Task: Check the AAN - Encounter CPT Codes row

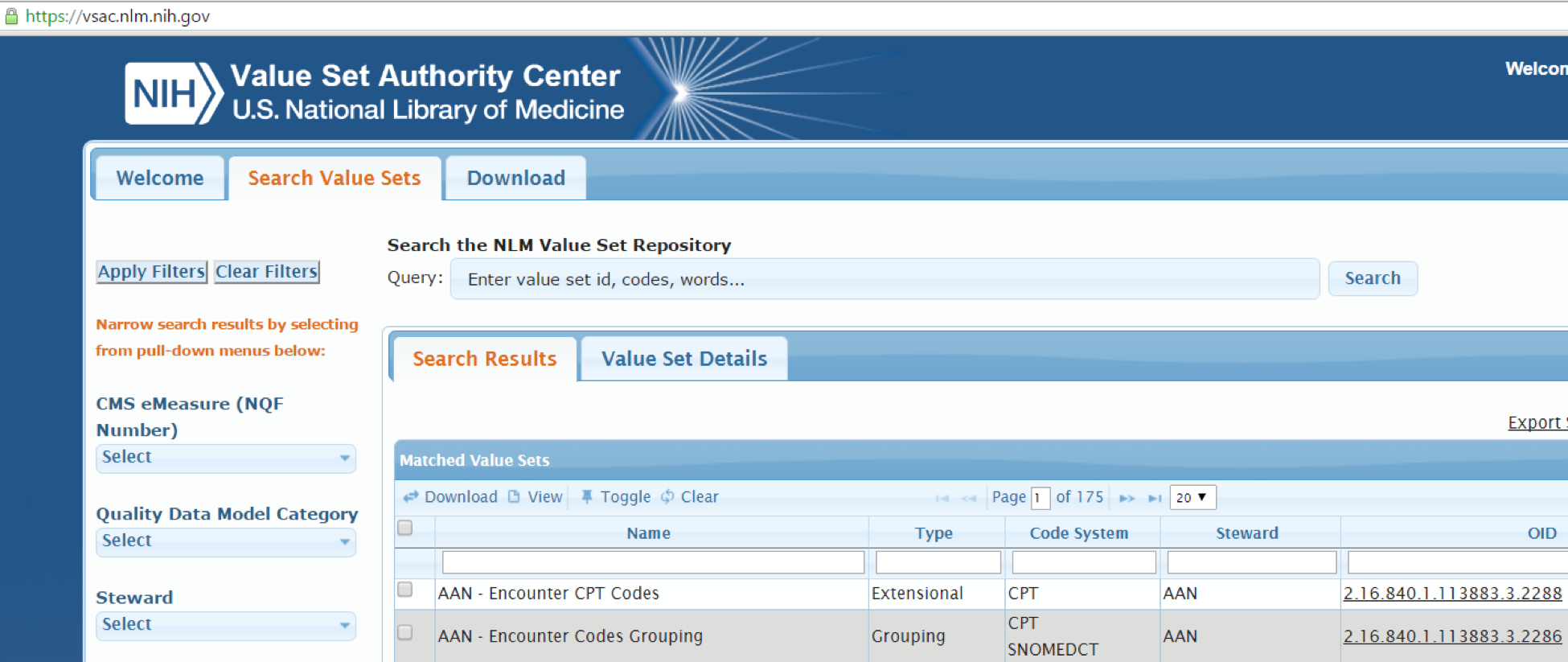Action: 405,590
